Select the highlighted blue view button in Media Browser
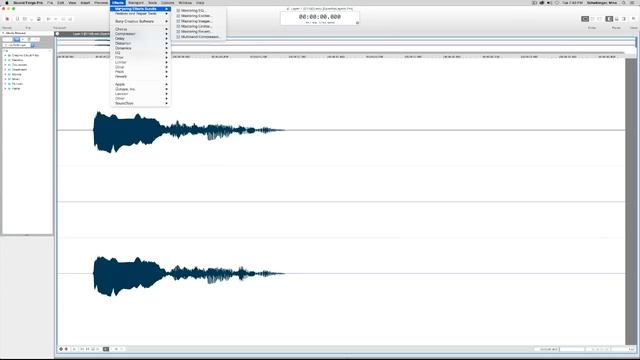The image size is (640, 360). pos(17,40)
